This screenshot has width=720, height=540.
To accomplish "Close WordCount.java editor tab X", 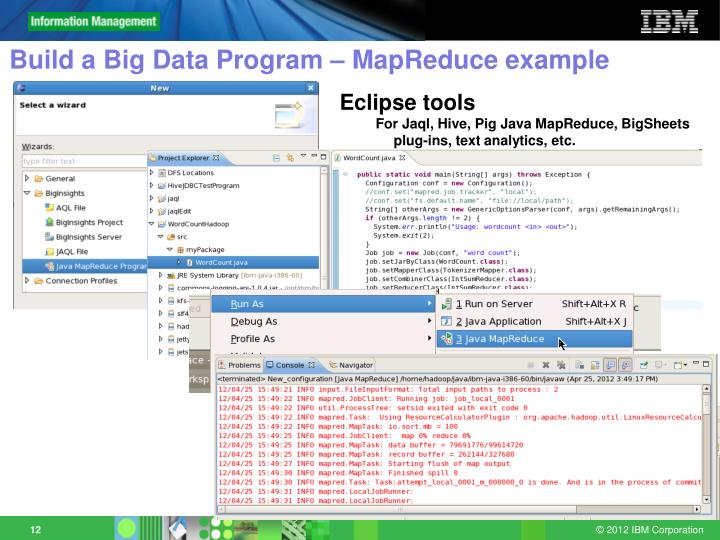I will pyautogui.click(x=402, y=158).
